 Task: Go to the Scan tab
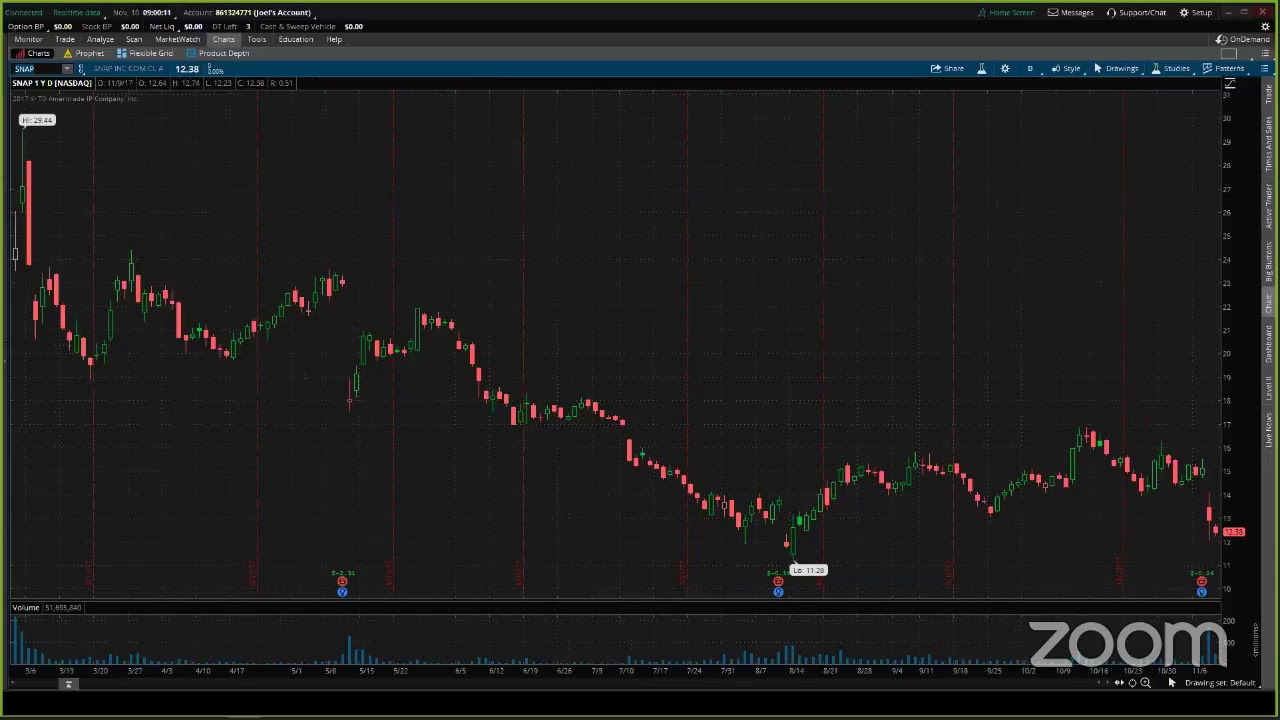(134, 39)
